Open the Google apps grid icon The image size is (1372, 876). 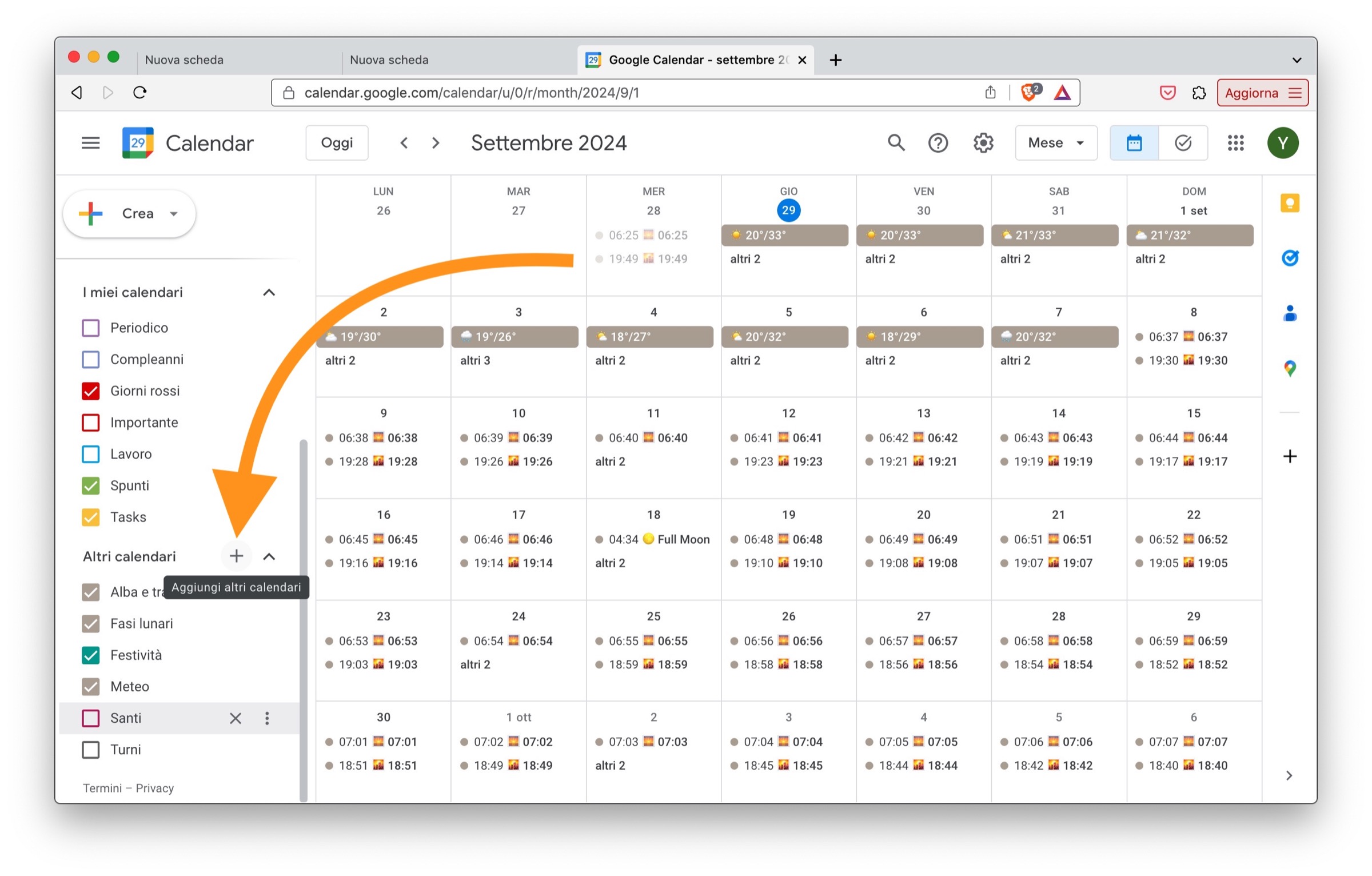pos(1235,143)
